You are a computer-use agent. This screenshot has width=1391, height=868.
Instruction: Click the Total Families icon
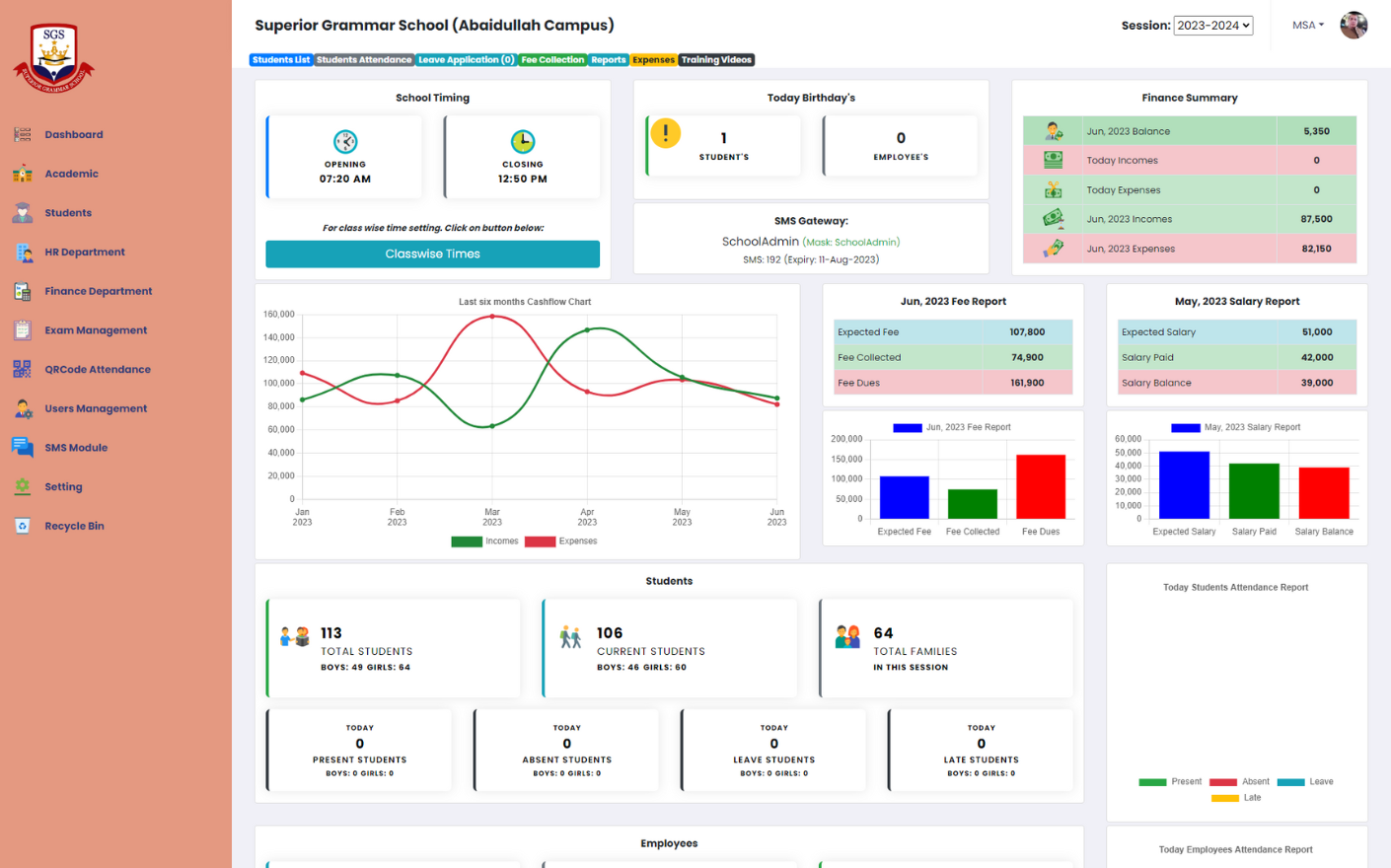847,637
